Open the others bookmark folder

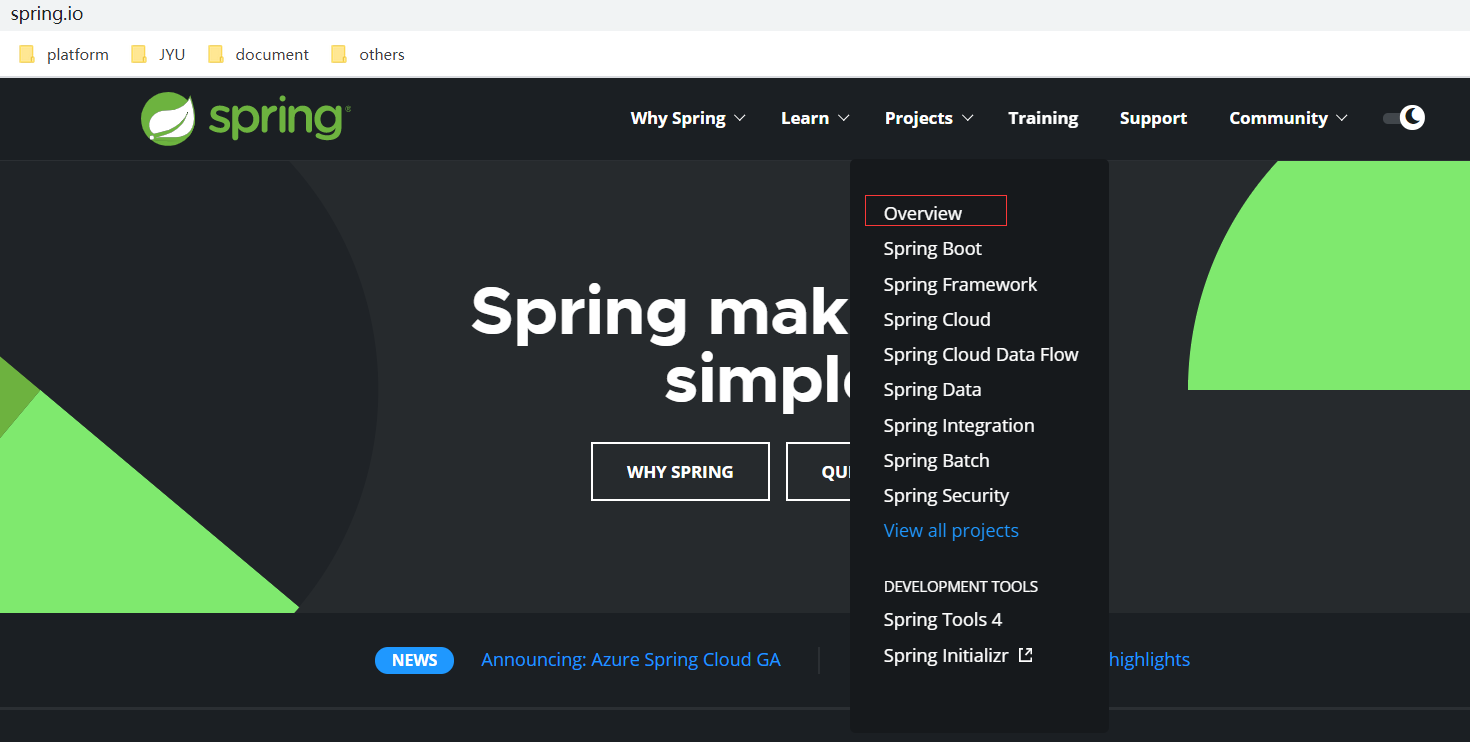pos(367,54)
